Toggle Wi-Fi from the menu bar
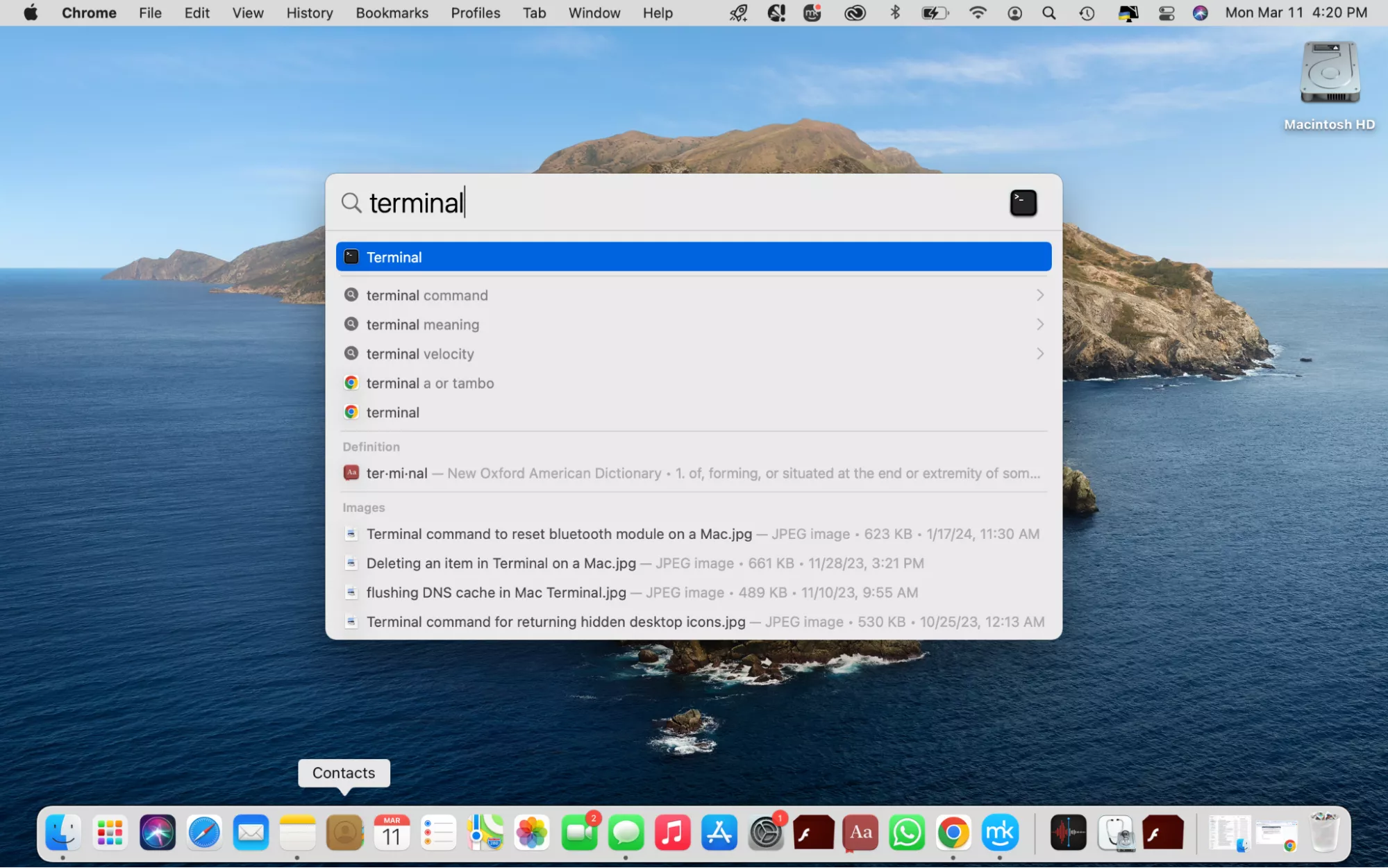 (x=978, y=12)
